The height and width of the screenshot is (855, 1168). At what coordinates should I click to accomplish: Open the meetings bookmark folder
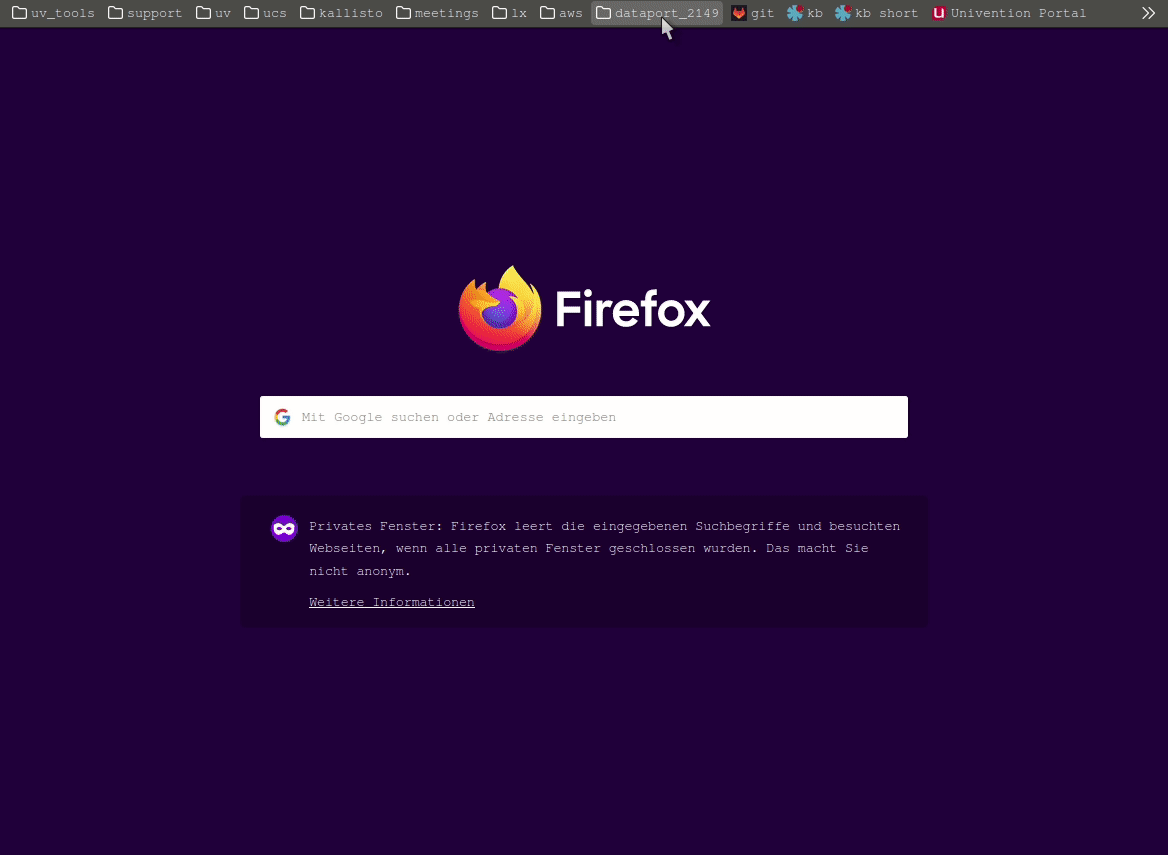(437, 13)
